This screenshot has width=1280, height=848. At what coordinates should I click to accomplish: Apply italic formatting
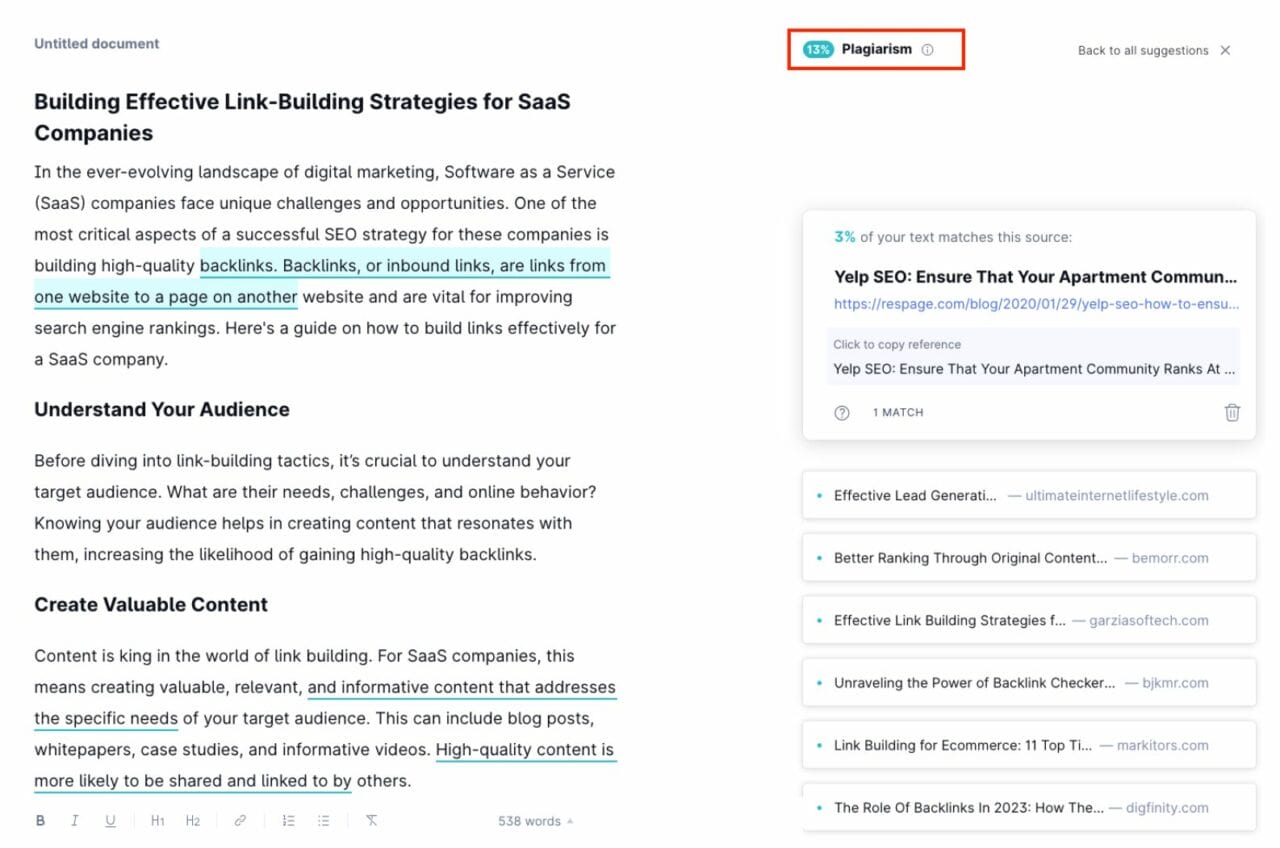pyautogui.click(x=75, y=820)
